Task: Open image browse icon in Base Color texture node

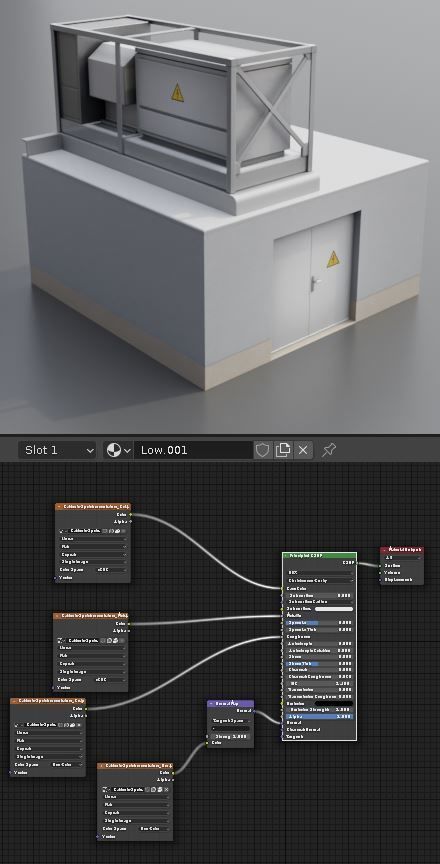Action: click(63, 531)
